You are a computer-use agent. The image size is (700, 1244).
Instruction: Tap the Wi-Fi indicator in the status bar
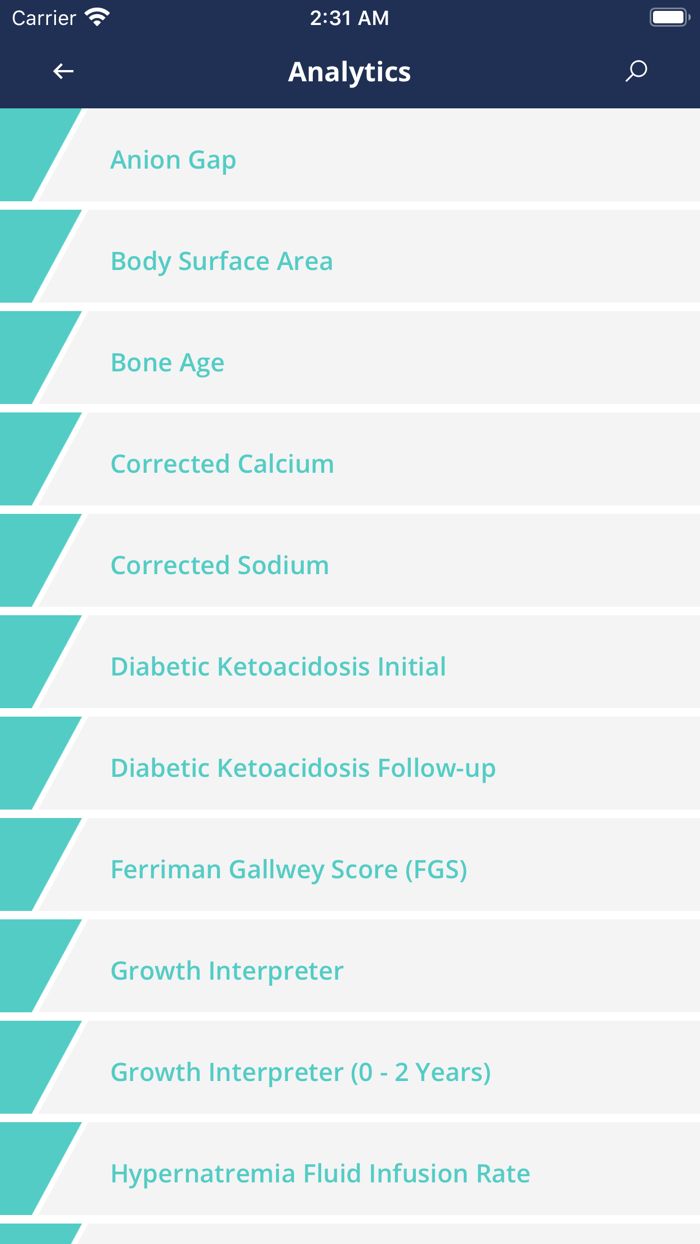tap(96, 16)
